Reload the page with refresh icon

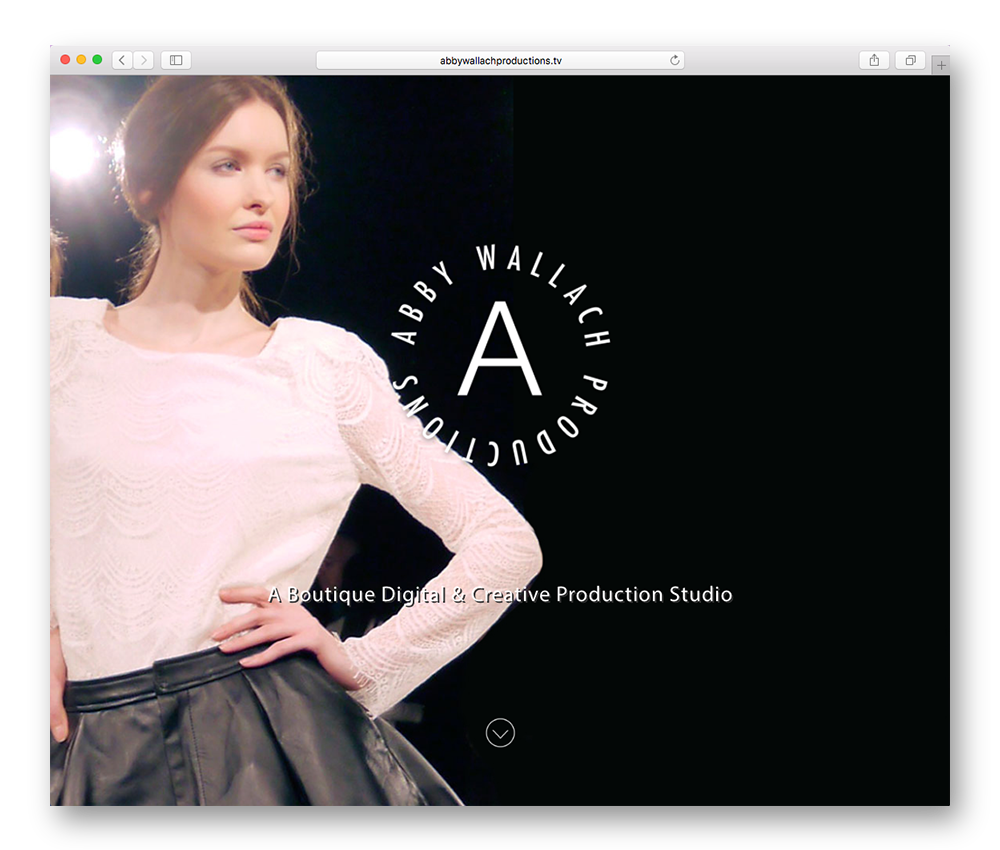click(x=675, y=60)
